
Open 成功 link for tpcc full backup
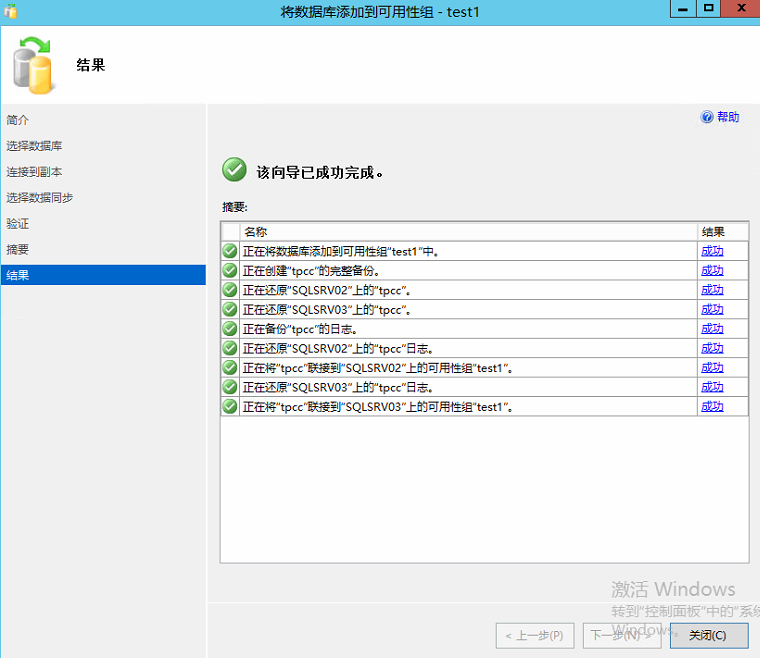pos(712,270)
